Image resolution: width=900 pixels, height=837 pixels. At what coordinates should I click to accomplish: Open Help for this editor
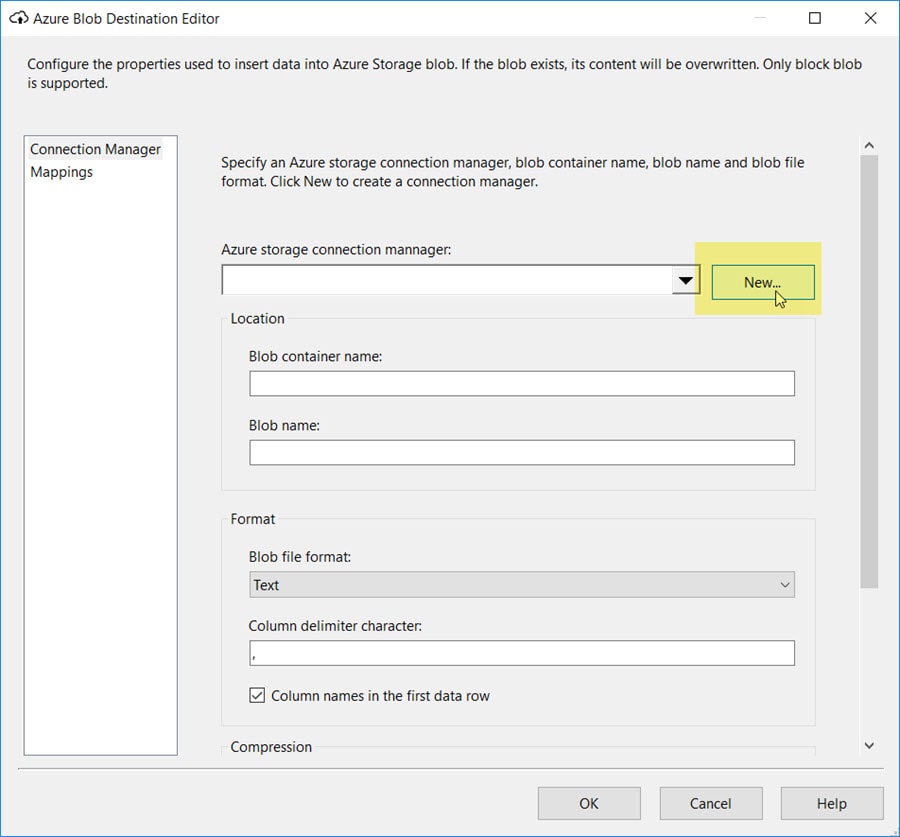831,803
